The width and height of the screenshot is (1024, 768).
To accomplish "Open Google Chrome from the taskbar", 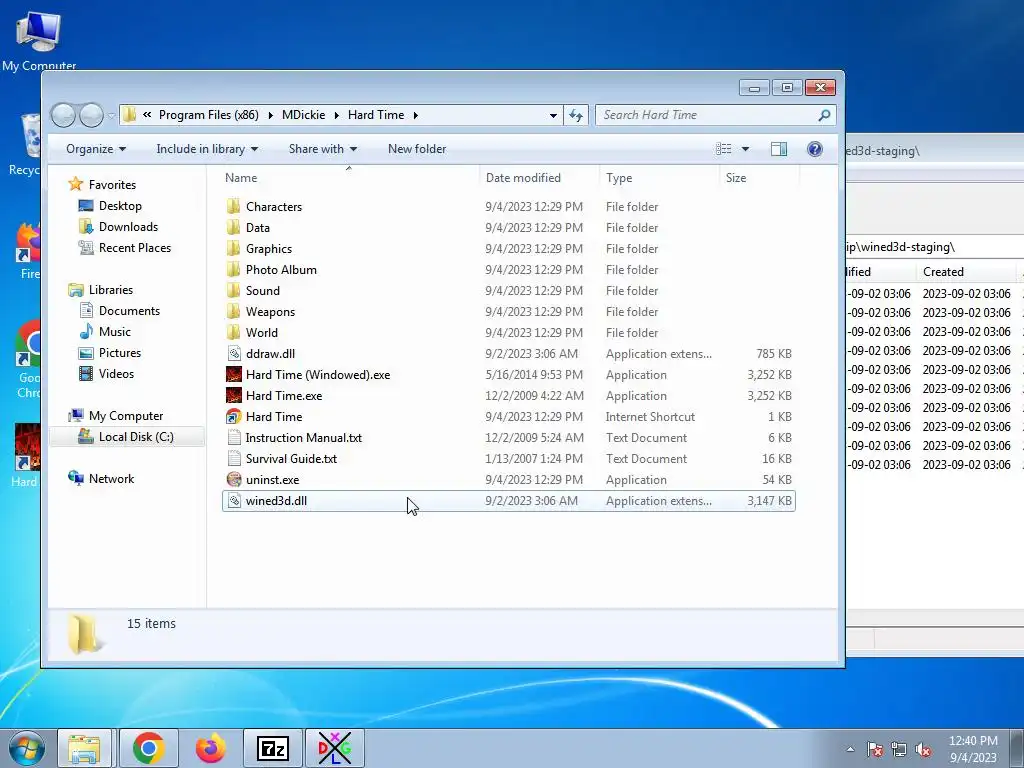I will (148, 748).
